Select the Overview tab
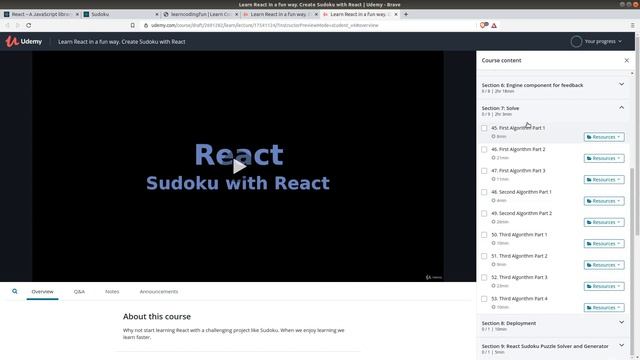The image size is (640, 360). coord(42,291)
